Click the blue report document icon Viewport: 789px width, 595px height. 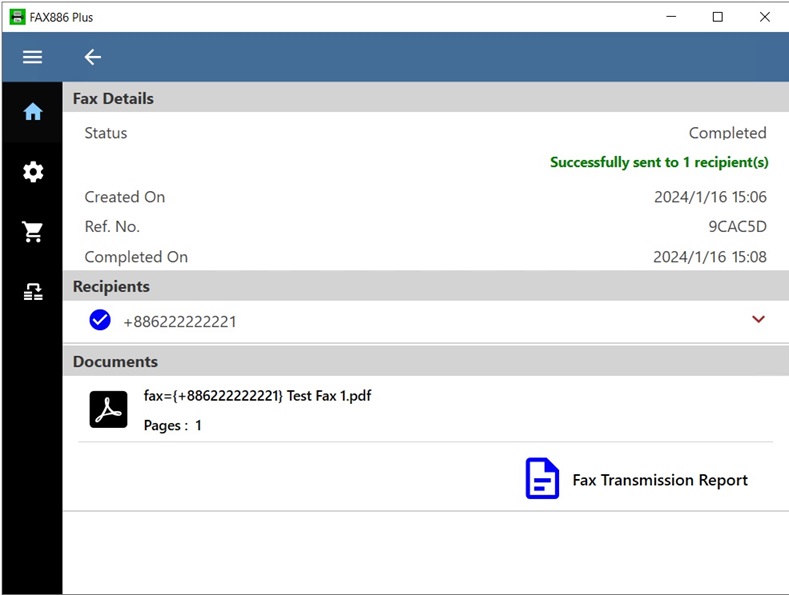click(542, 478)
